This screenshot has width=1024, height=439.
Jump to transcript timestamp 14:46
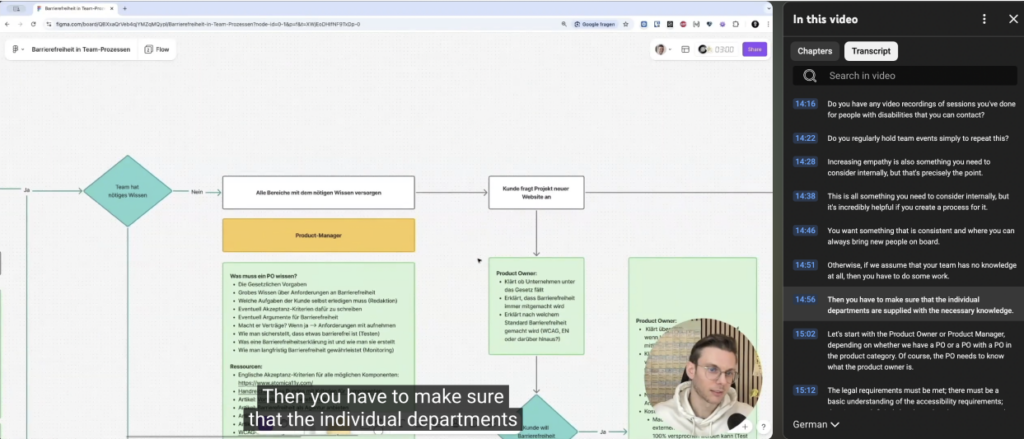pos(805,230)
